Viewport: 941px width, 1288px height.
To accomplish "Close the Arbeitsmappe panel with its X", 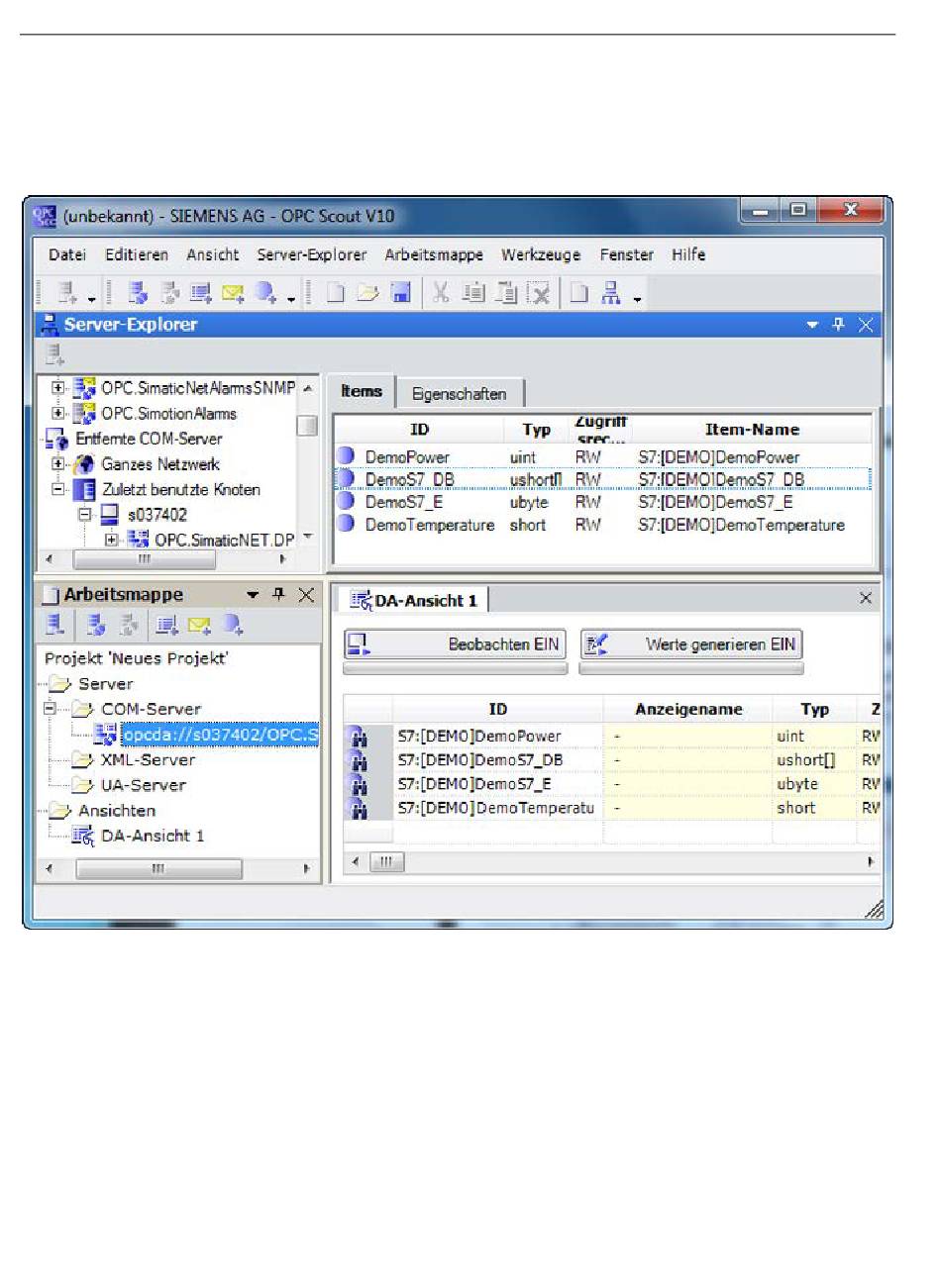I will 306,594.
